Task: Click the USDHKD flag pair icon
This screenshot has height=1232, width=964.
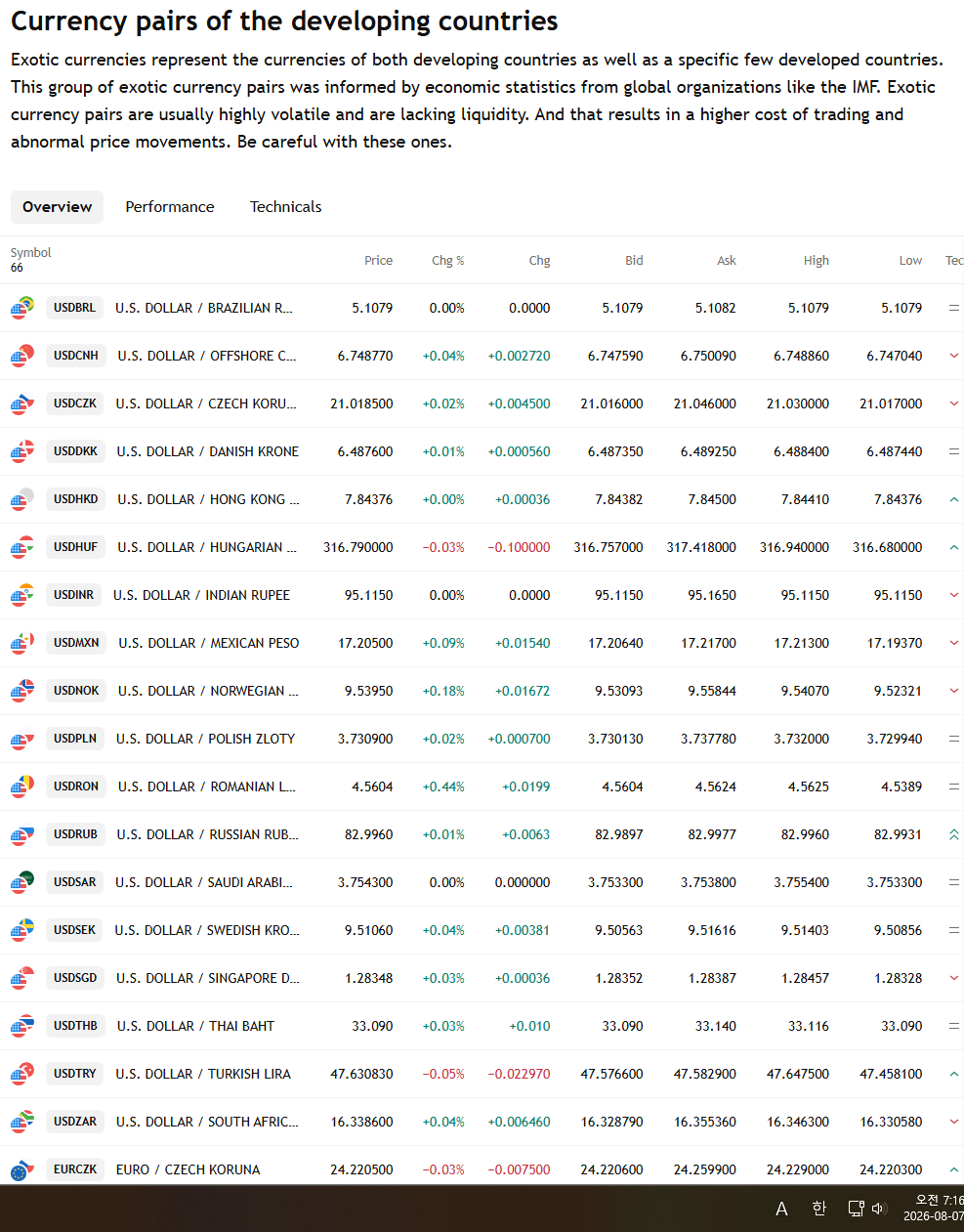Action: 22,499
